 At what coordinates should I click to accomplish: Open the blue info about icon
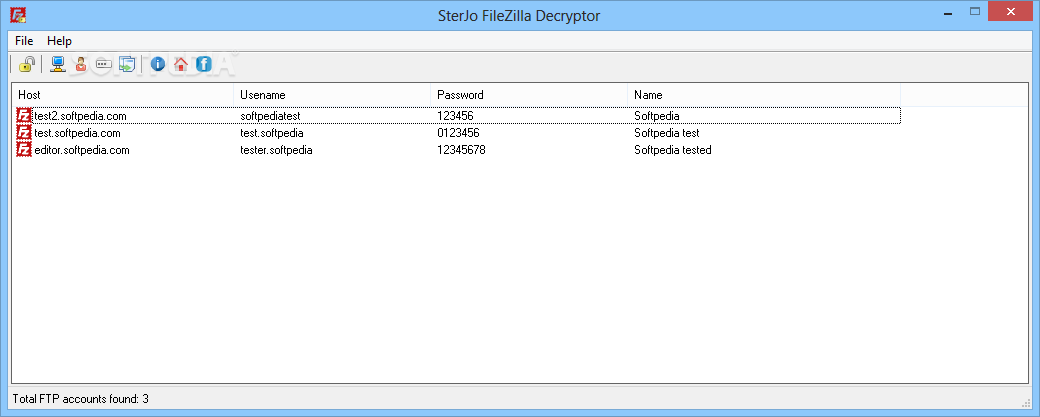point(158,64)
